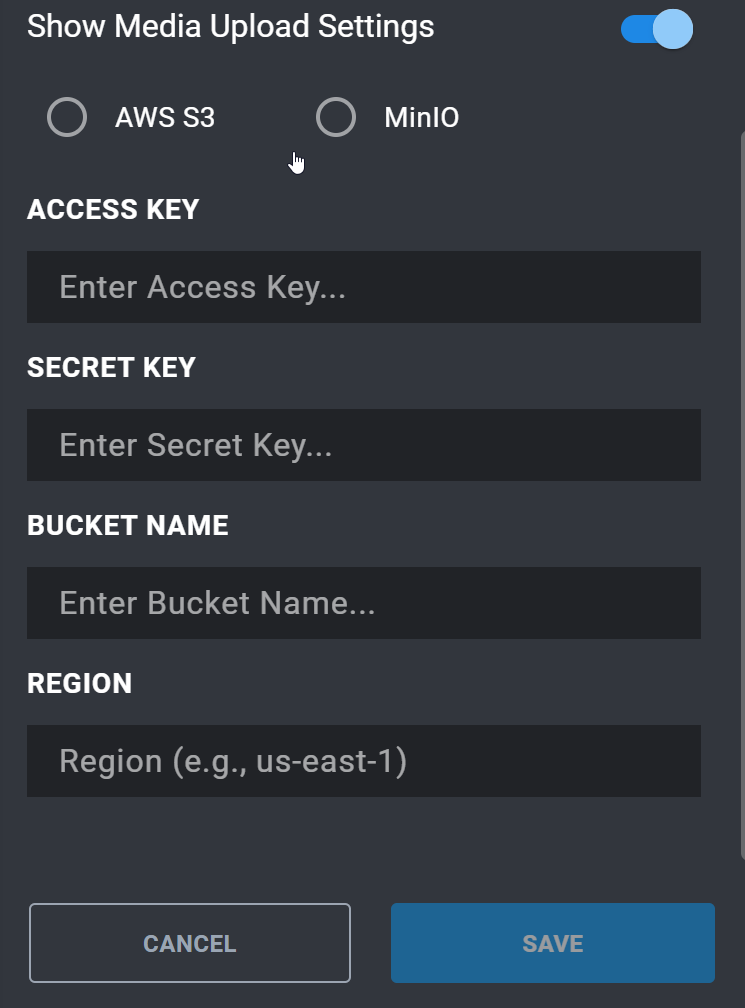Screen dimensions: 745x1008
Task: Disable media upload settings via the toggle
Action: (x=656, y=29)
